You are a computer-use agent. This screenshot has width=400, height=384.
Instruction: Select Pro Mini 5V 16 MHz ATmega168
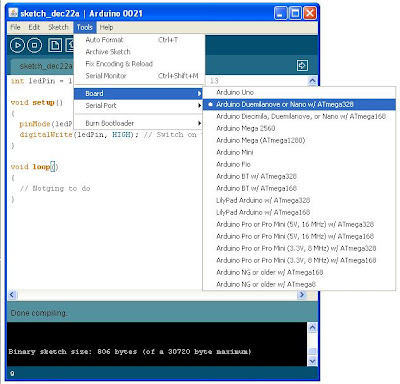299,236
